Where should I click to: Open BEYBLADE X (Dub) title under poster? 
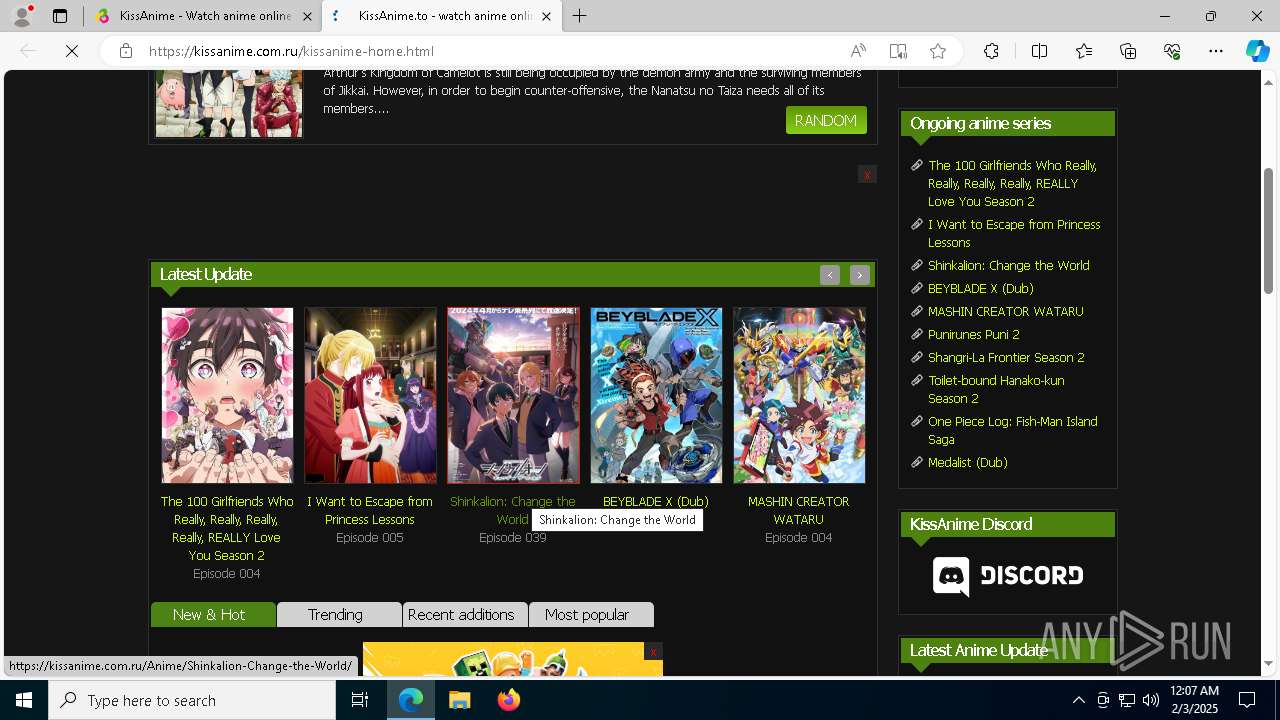656,501
